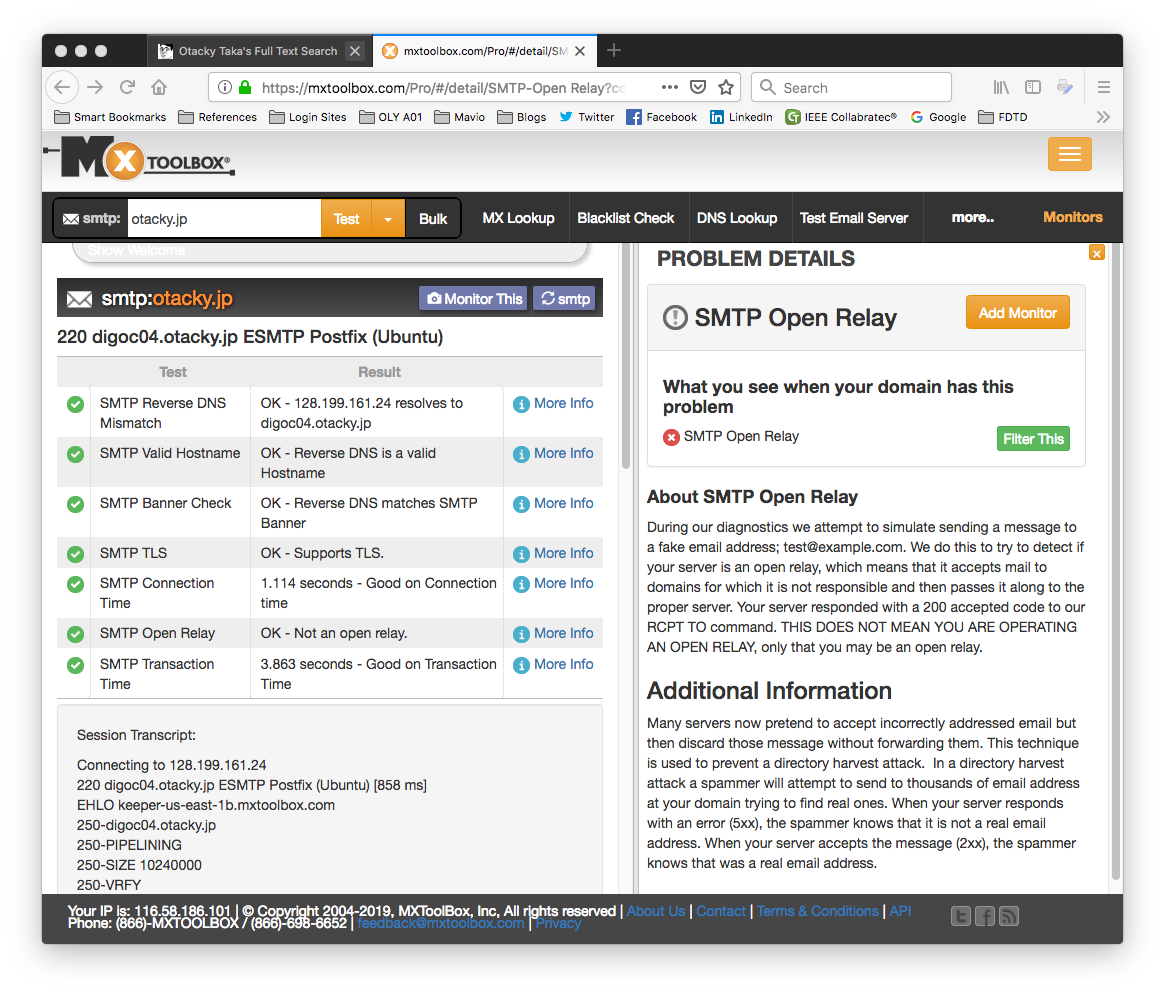Open More Info for SMTP Reverse DNS Mismatch

(x=554, y=403)
